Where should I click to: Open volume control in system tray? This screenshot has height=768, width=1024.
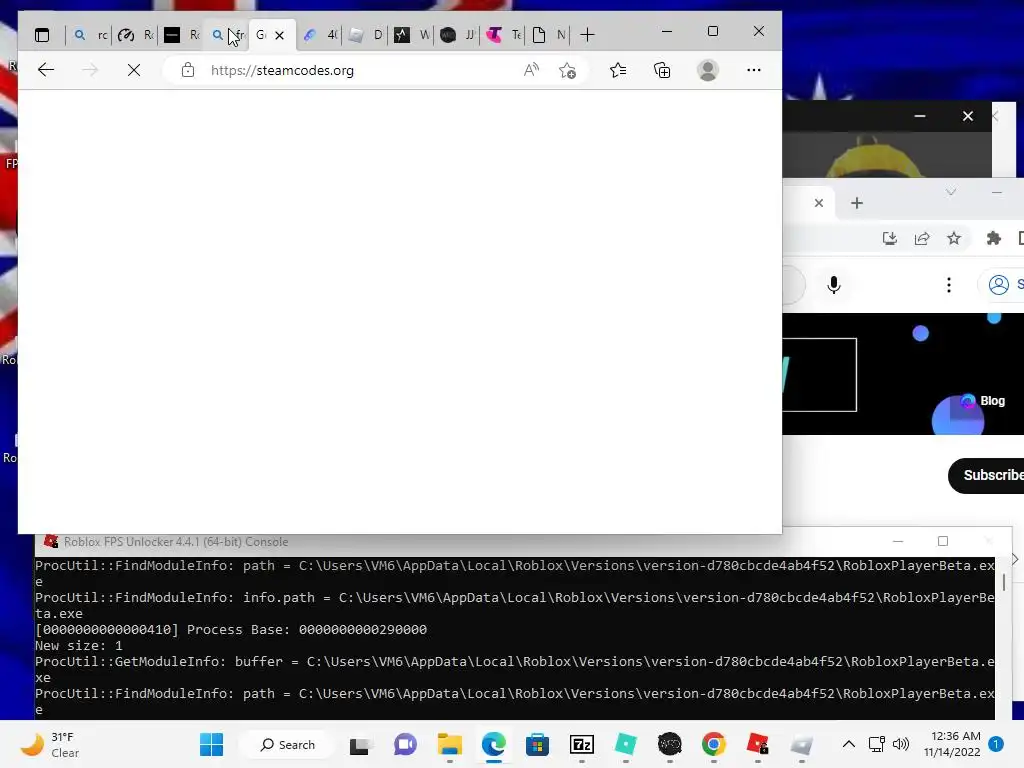click(901, 744)
